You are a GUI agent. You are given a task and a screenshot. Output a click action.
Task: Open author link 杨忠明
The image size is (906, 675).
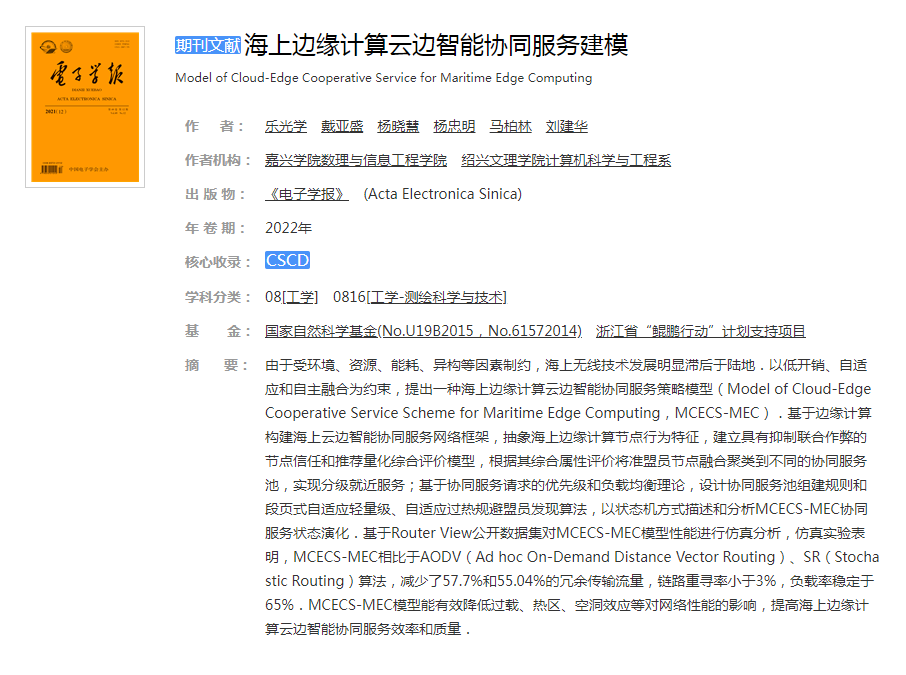pos(454,126)
